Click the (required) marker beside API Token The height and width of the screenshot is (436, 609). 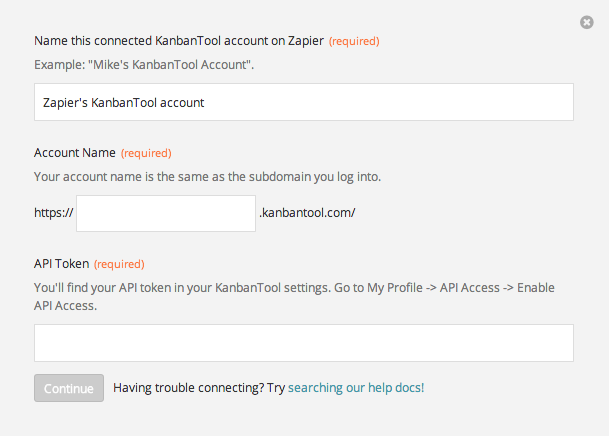click(x=119, y=264)
